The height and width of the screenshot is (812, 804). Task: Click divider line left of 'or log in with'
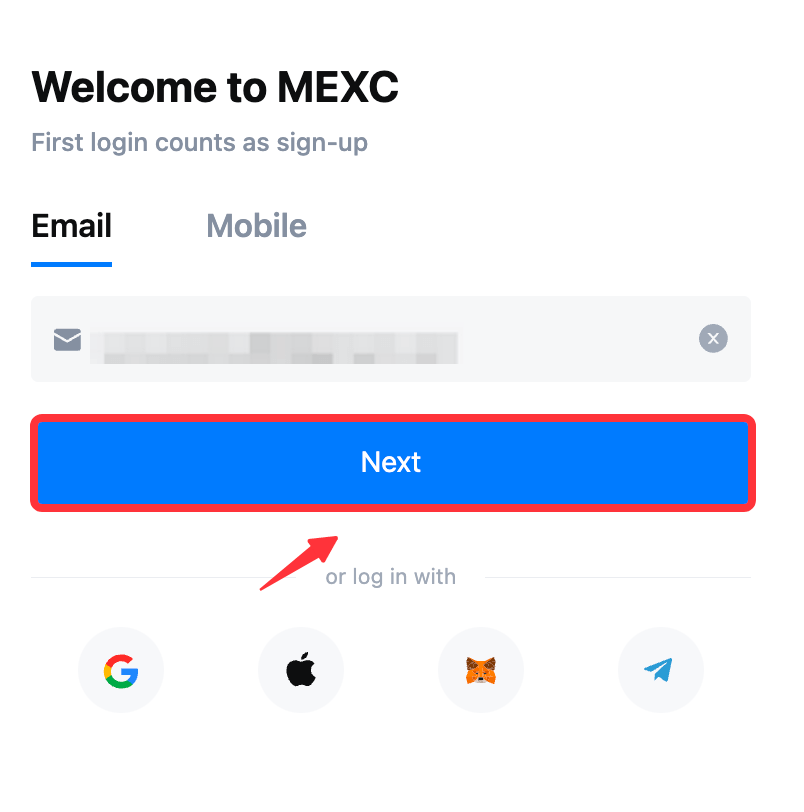[150, 577]
